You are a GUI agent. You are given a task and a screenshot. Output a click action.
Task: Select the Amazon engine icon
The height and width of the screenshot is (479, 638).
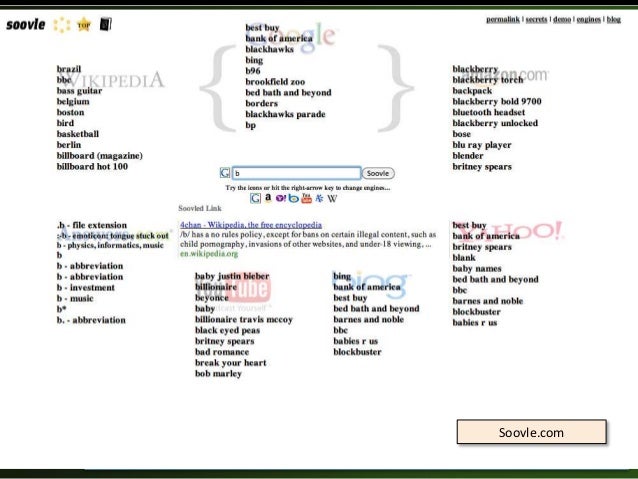[x=268, y=198]
